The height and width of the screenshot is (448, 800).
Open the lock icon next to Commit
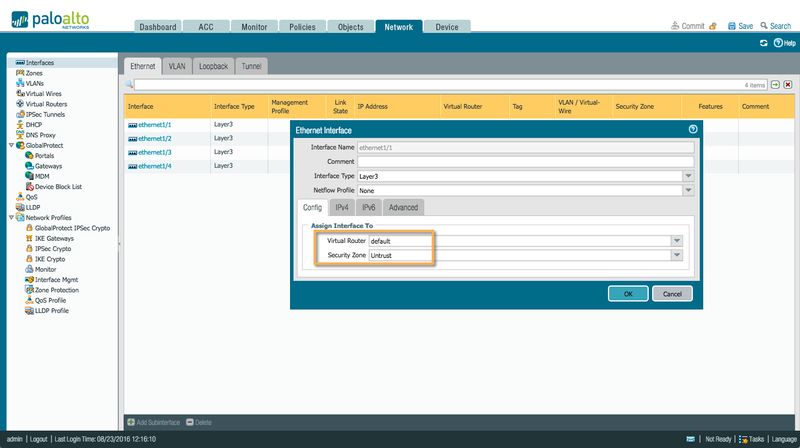pyautogui.click(x=712, y=26)
